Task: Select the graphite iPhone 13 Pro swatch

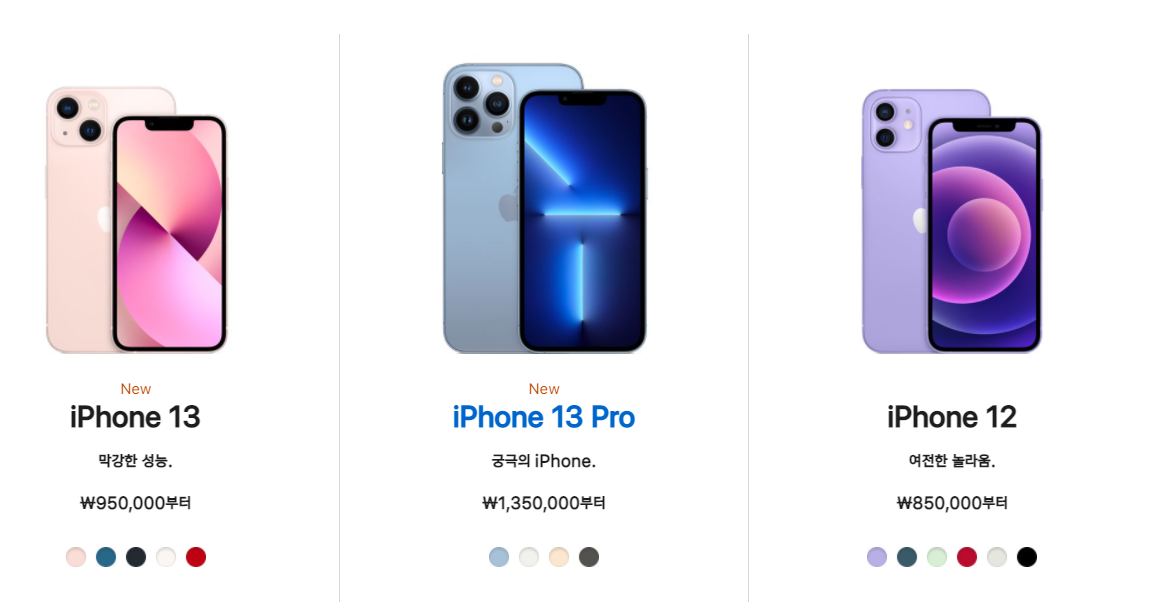Action: click(589, 557)
